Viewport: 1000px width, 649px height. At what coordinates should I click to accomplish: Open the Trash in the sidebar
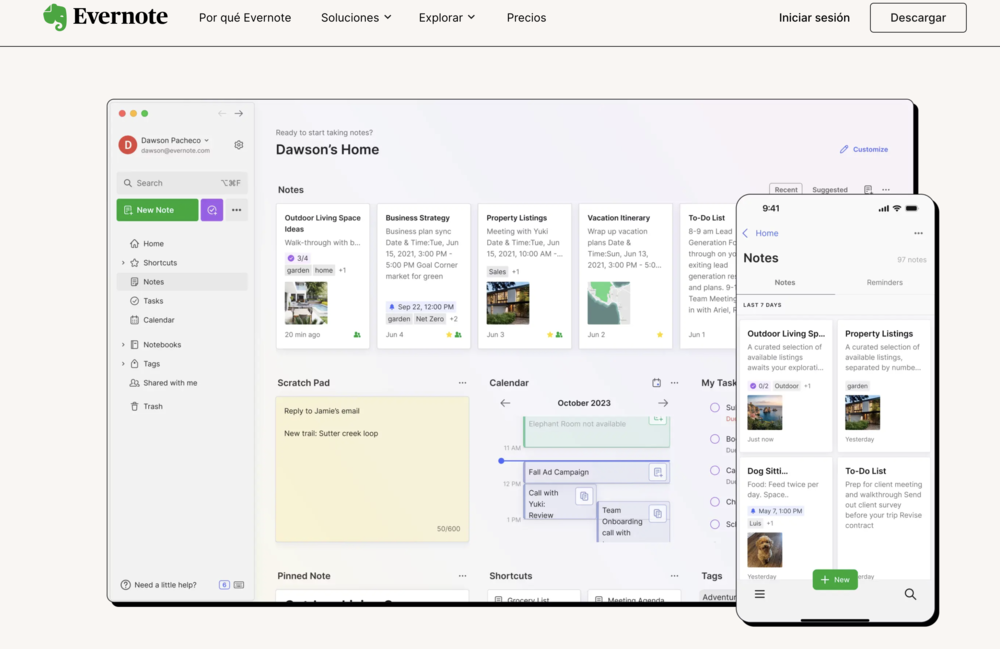(x=152, y=406)
